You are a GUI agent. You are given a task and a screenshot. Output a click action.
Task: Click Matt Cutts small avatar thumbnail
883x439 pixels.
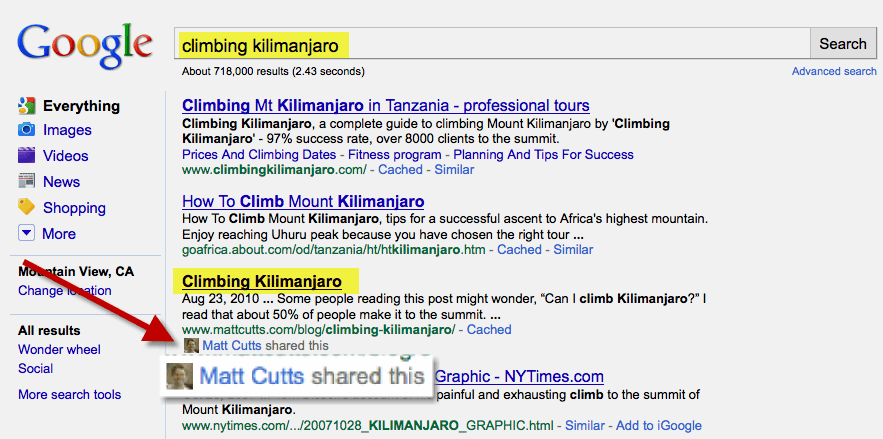click(x=191, y=346)
